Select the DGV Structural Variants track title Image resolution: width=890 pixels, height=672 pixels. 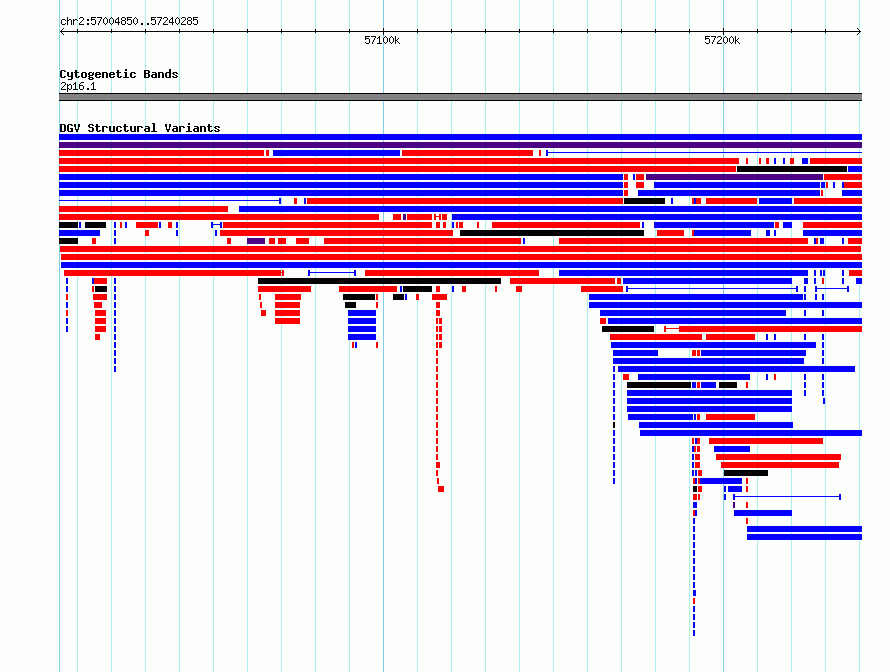pyautogui.click(x=140, y=128)
